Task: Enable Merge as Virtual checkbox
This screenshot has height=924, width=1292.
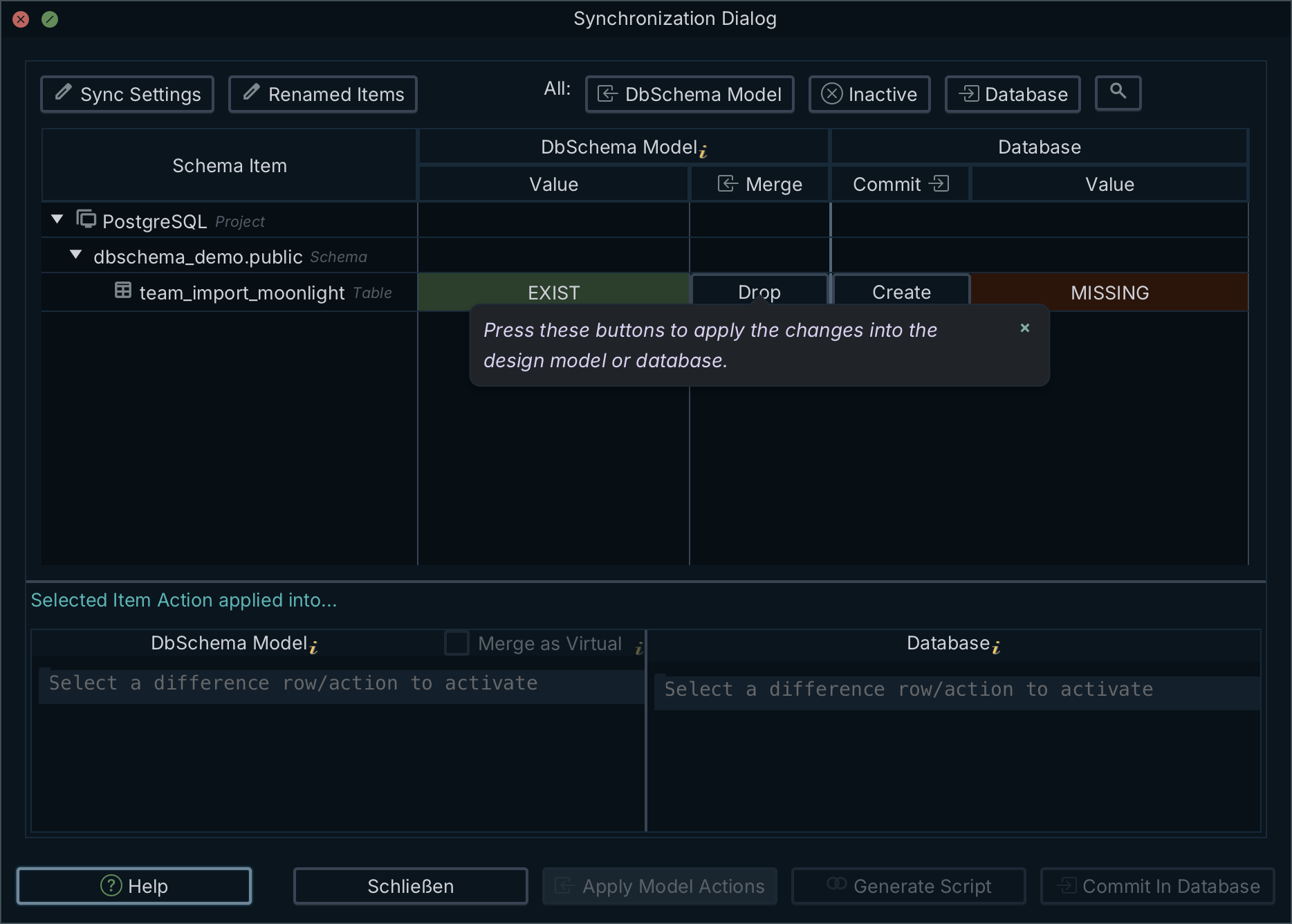Action: point(456,643)
